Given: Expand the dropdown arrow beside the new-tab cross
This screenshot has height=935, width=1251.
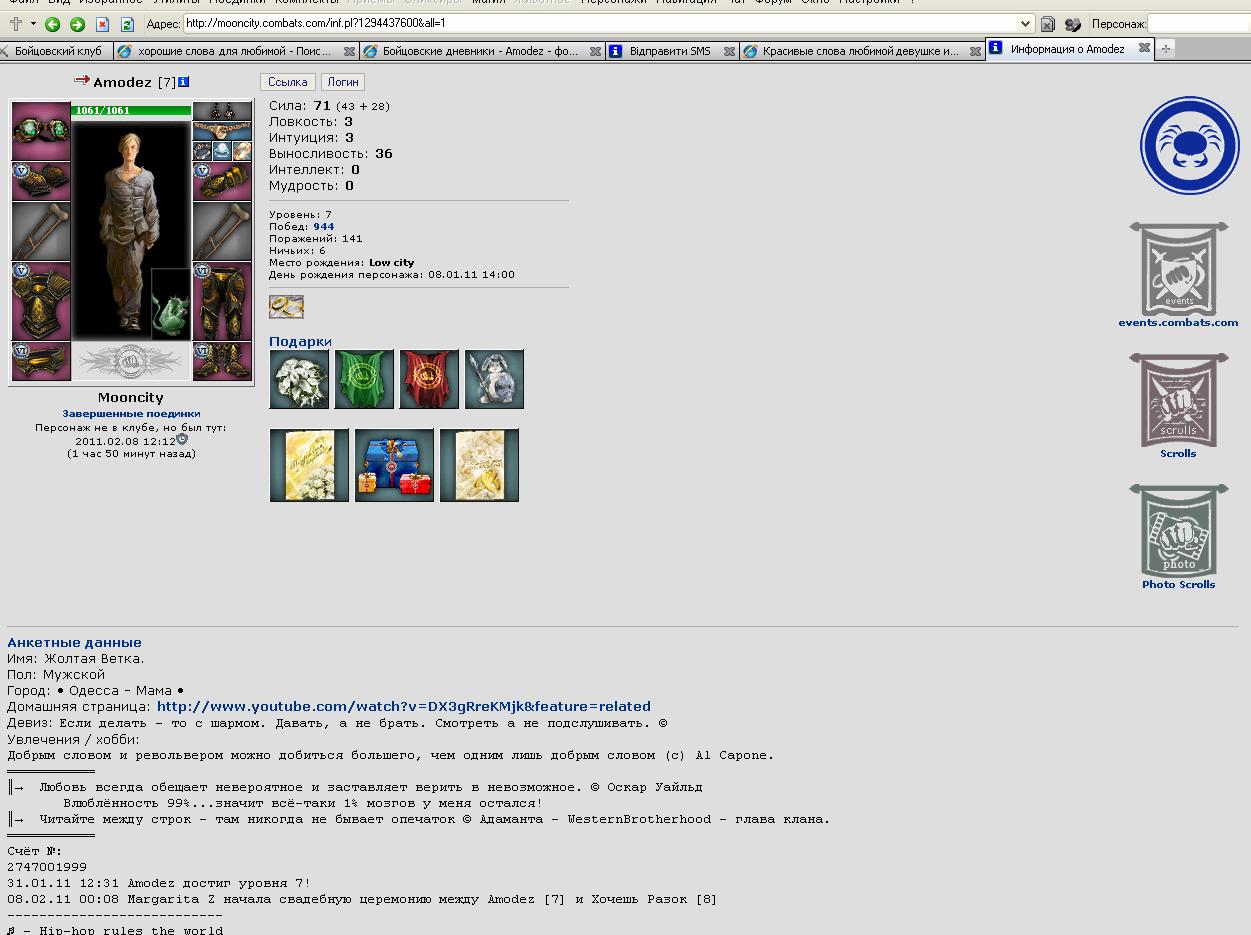Looking at the screenshot, I should click(x=33, y=24).
